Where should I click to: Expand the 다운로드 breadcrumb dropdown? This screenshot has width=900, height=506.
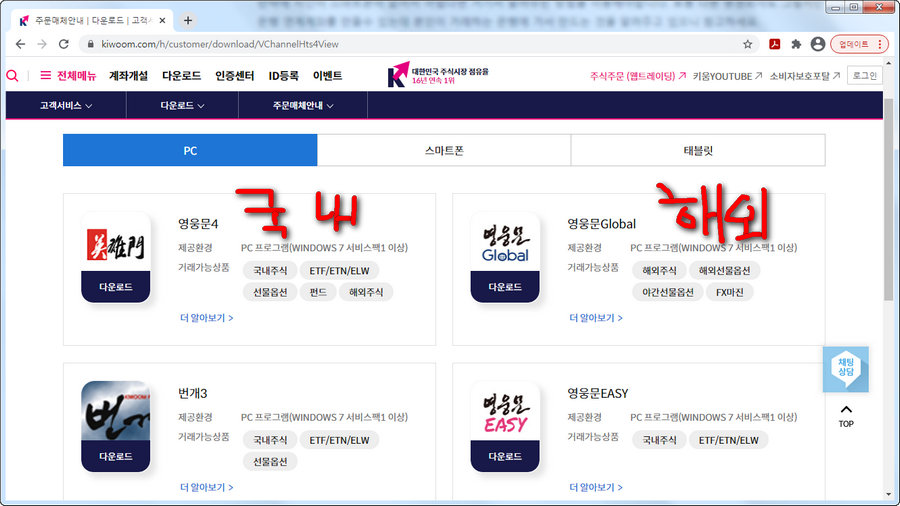tap(183, 106)
